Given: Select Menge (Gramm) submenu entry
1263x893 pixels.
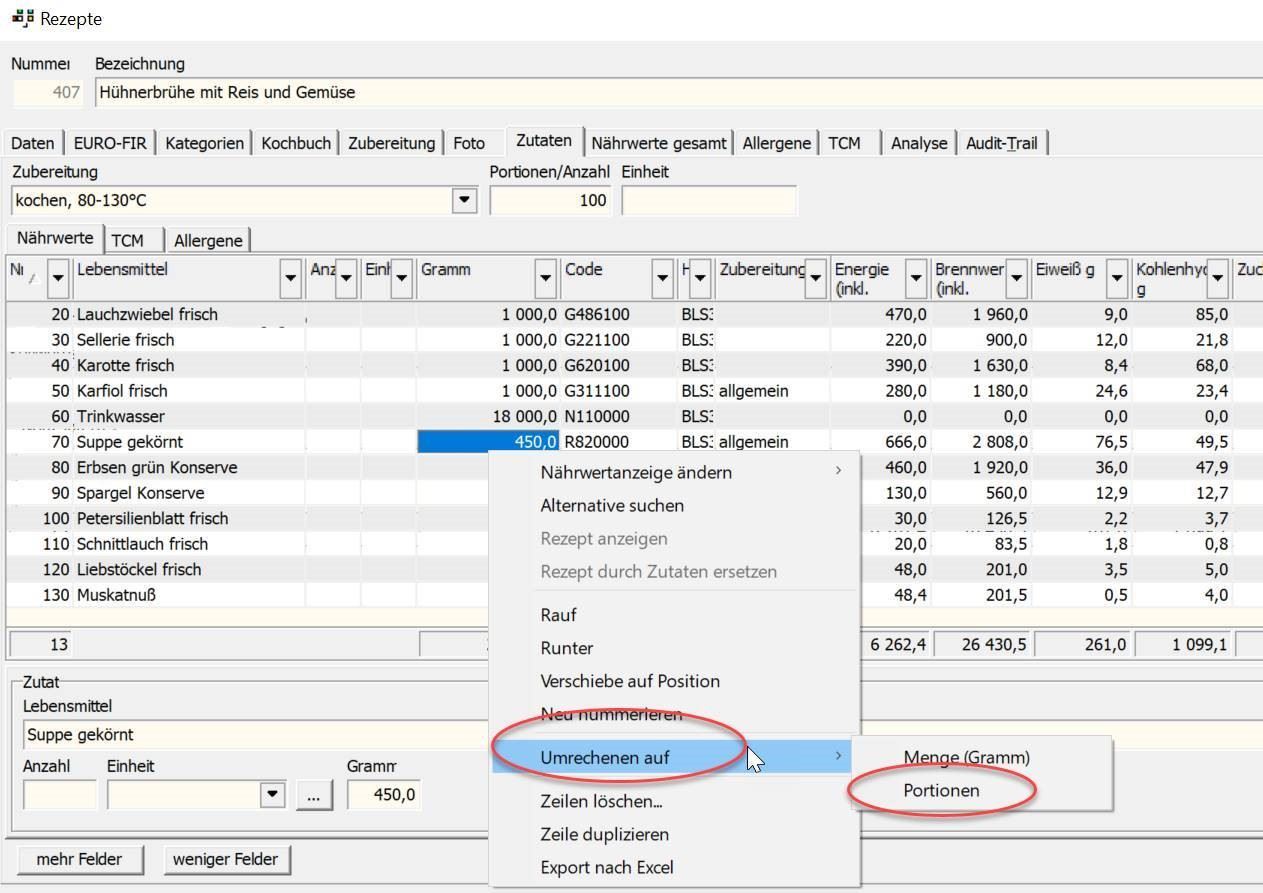Looking at the screenshot, I should pos(966,757).
